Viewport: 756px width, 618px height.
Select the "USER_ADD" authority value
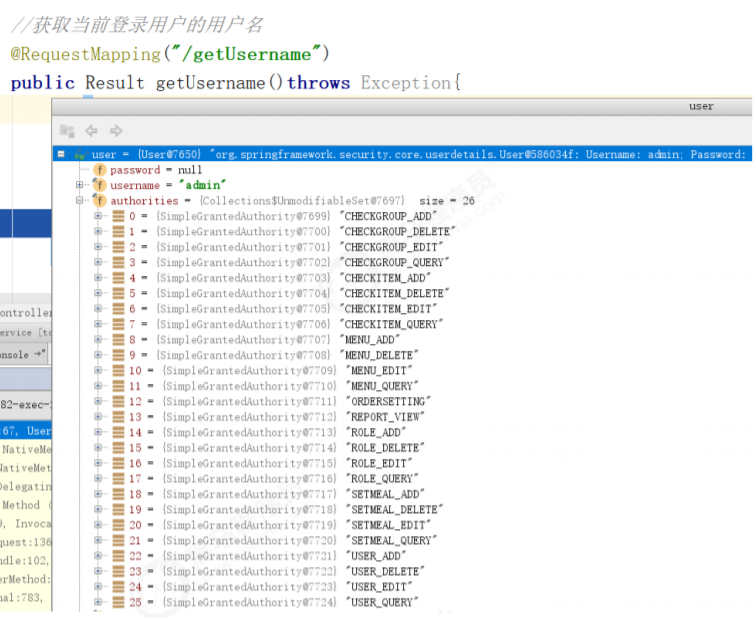click(x=376, y=555)
